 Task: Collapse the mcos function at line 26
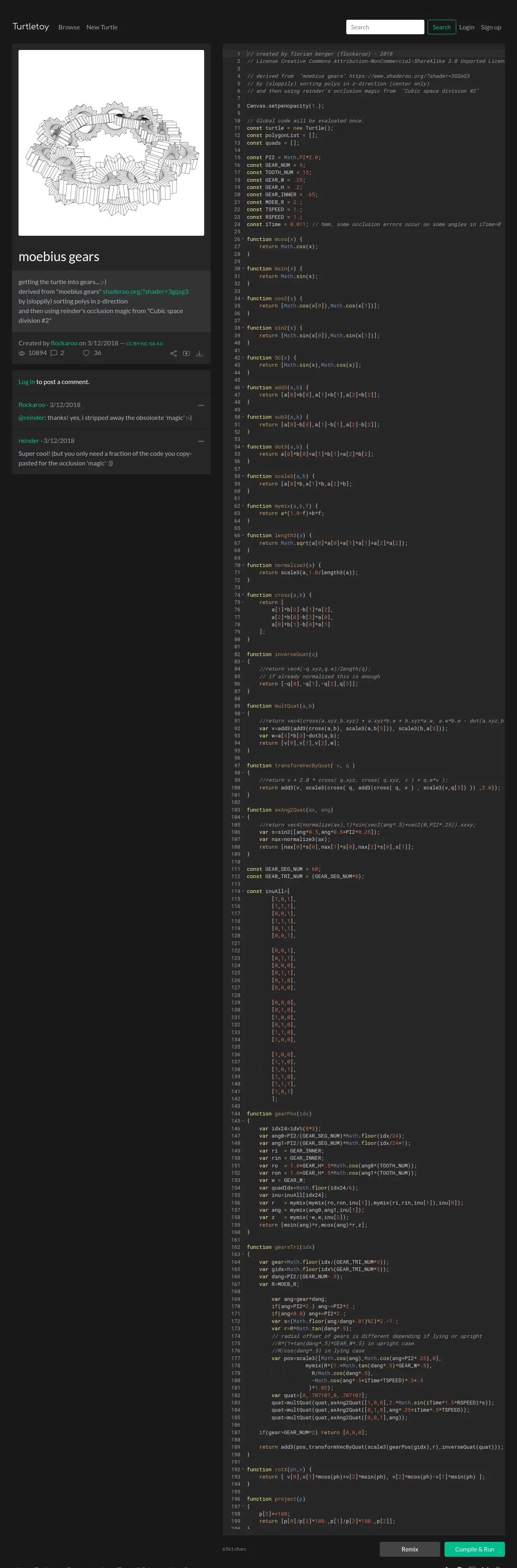243,239
